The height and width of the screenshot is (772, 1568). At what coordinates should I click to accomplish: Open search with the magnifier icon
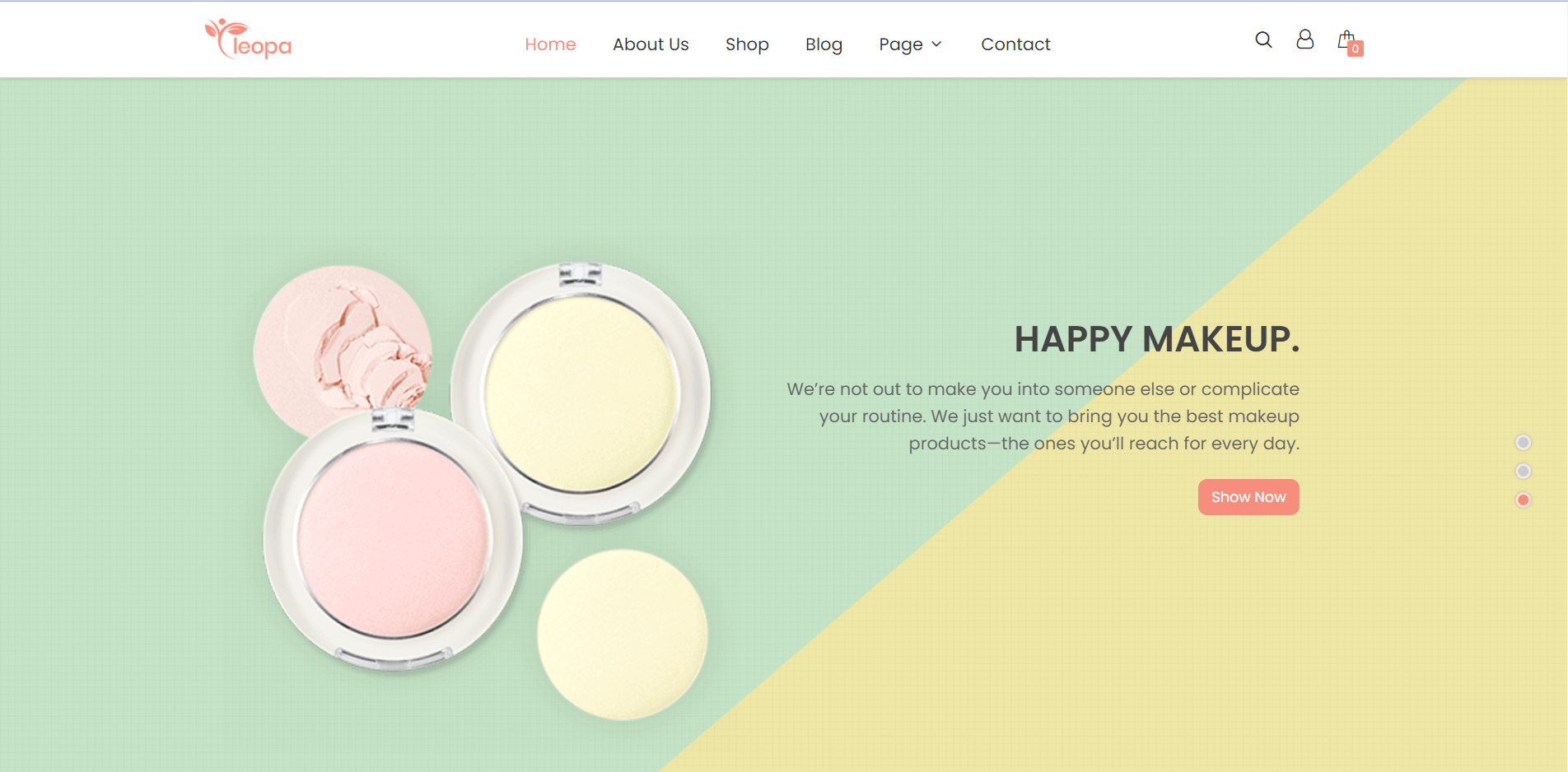[1263, 40]
